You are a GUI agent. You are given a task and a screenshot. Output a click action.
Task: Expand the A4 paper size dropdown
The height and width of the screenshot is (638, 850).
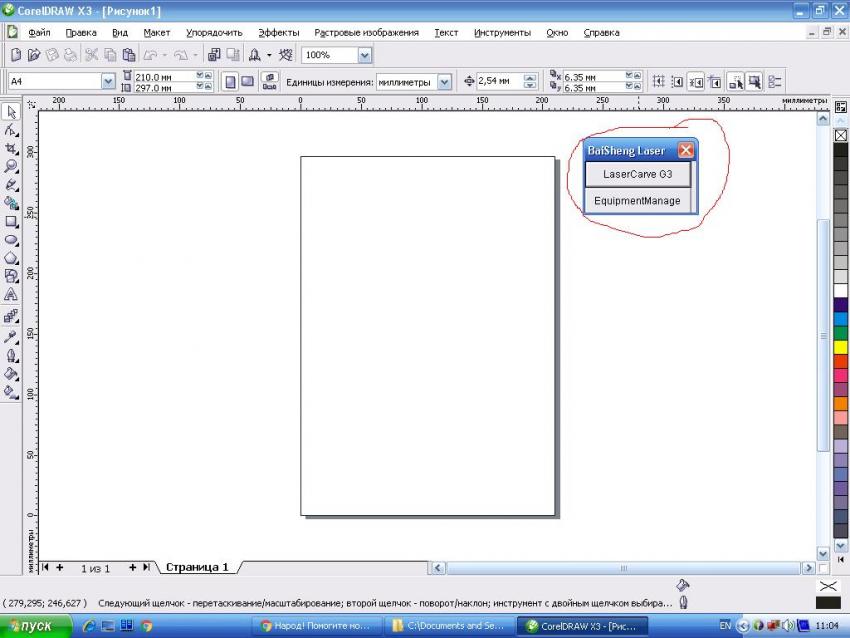pos(108,81)
